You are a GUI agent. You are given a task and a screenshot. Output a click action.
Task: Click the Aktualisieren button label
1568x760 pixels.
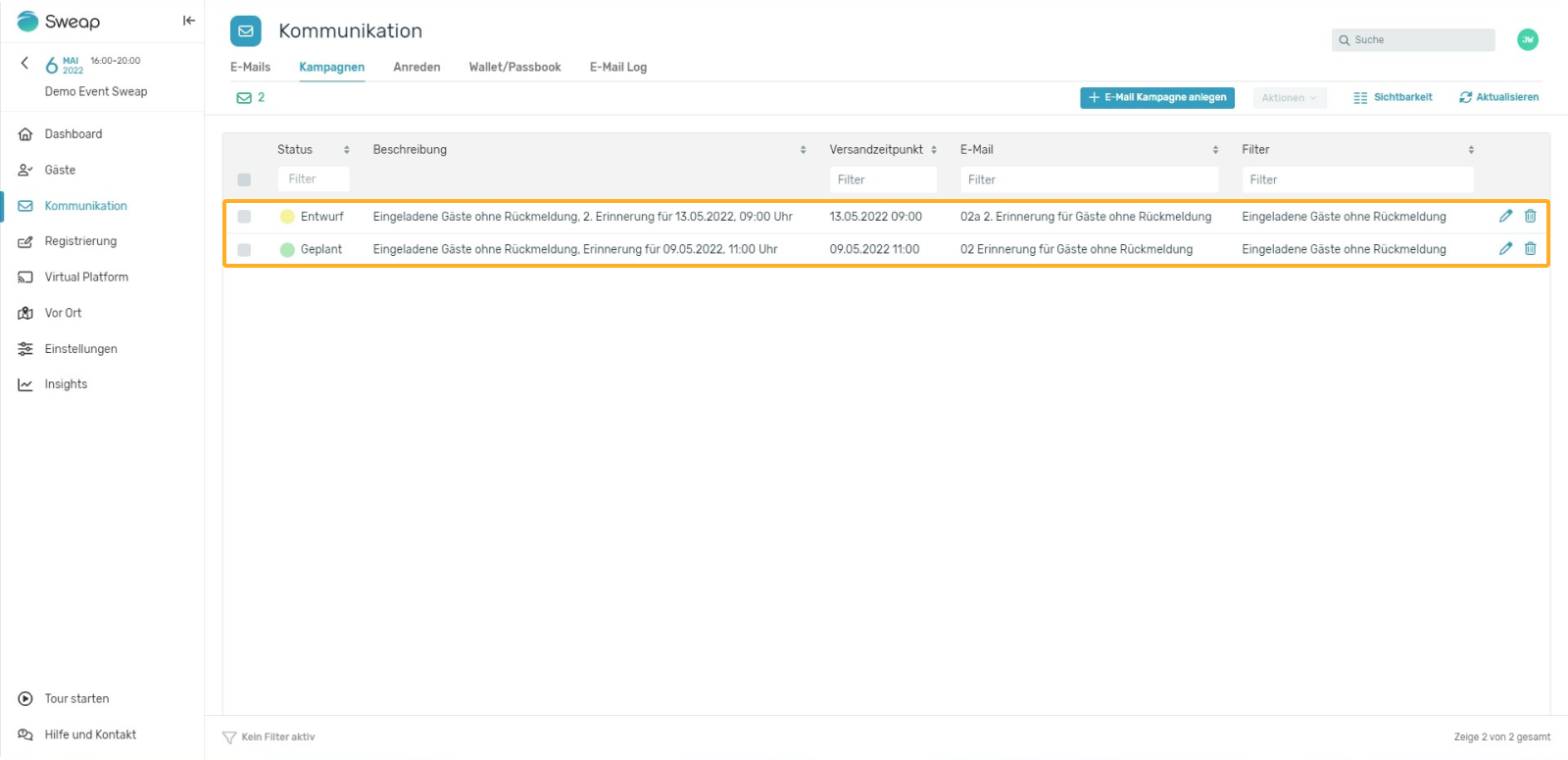(x=1507, y=97)
